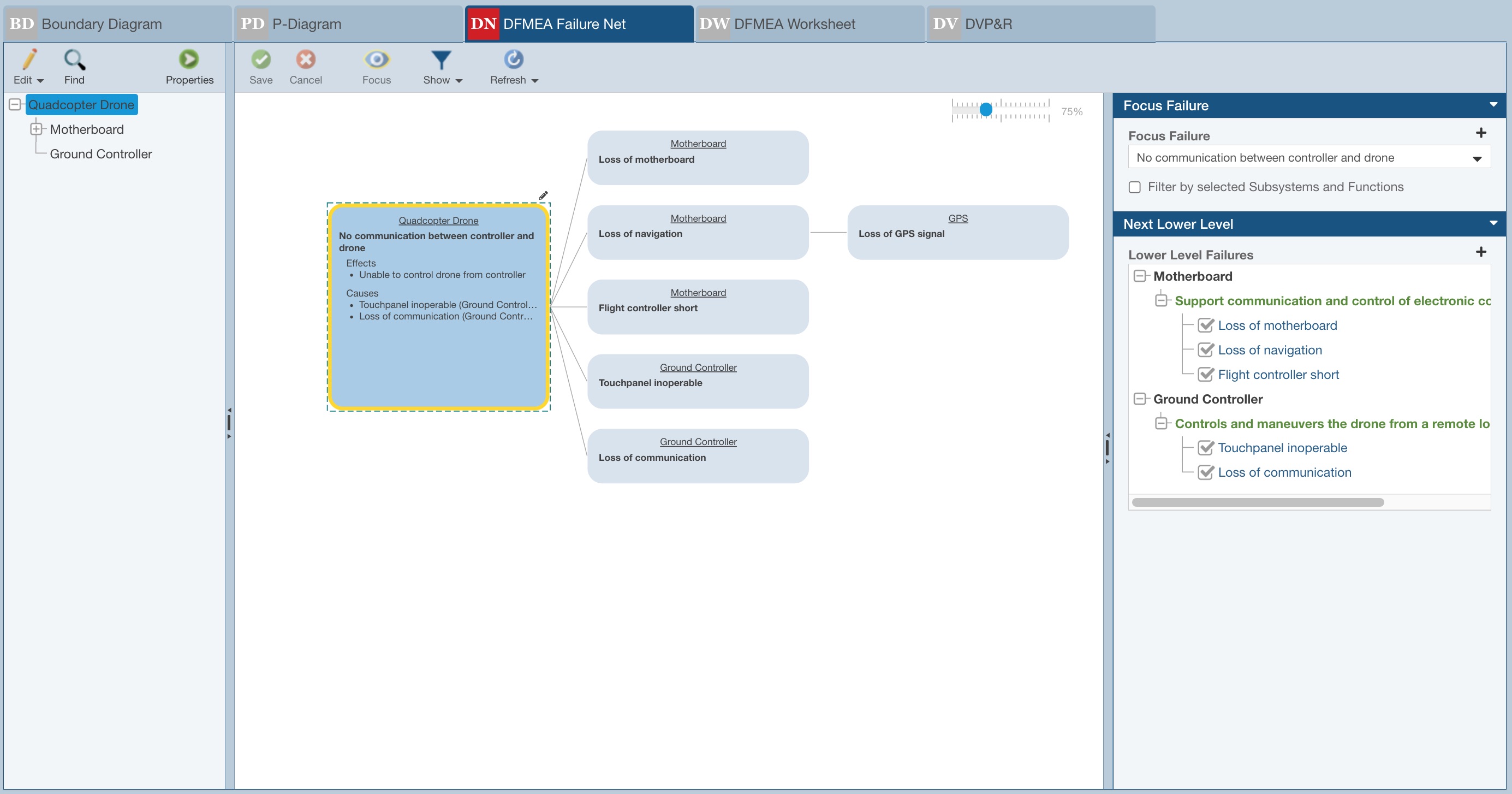Expand the Motherboard node in the left tree

tap(38, 129)
